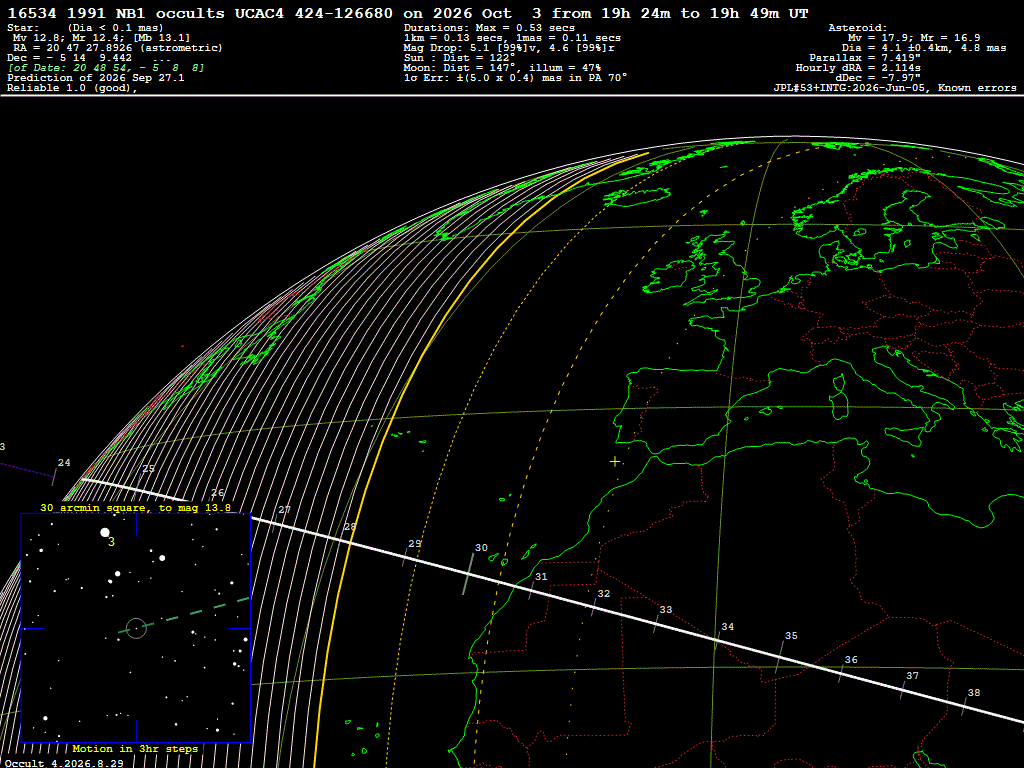Click the 'Asteroid:' header in data panel
This screenshot has width=1024, height=768.
[x=857, y=27]
